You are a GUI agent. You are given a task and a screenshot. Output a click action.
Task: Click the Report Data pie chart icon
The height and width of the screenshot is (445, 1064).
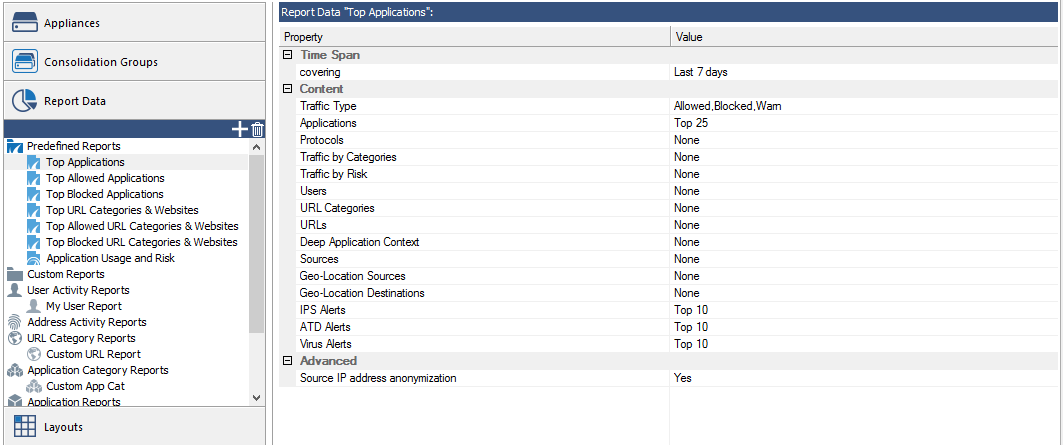click(x=25, y=100)
